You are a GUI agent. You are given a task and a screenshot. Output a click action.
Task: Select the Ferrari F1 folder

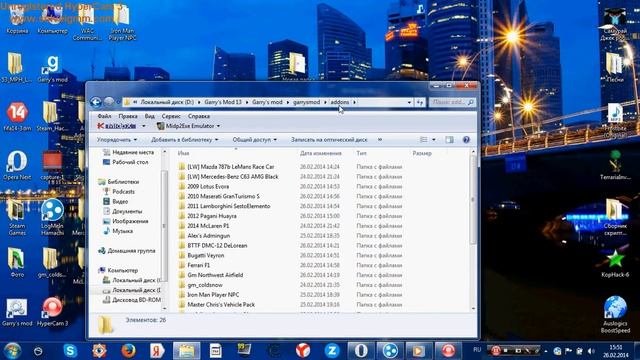[x=198, y=265]
